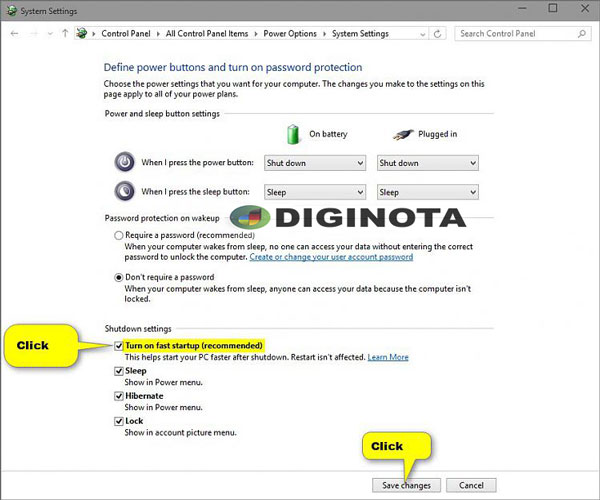Open the recent locations chevron

coord(50,34)
